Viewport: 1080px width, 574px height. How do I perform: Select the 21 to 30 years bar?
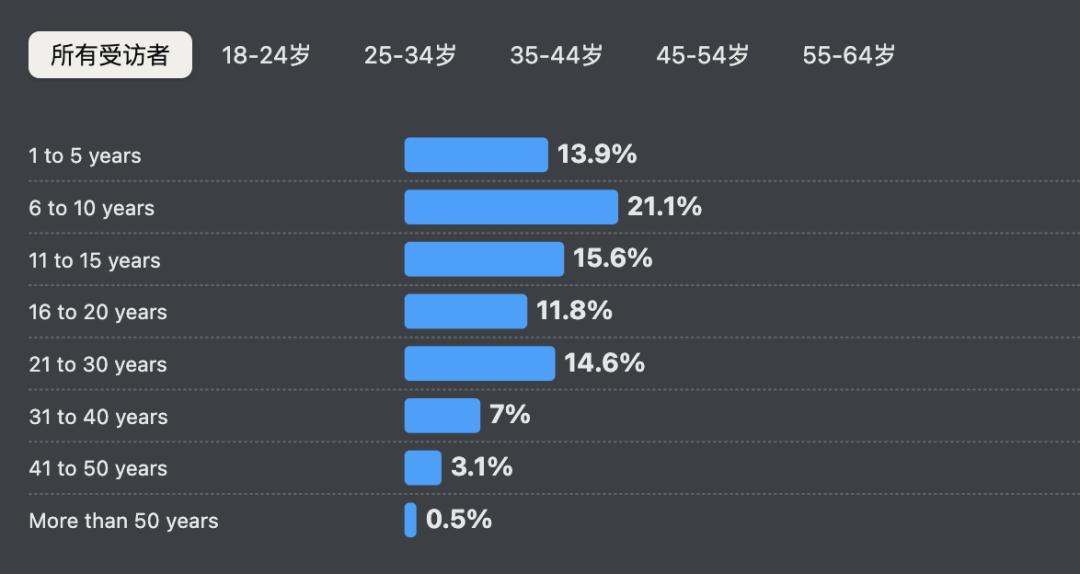pos(479,363)
